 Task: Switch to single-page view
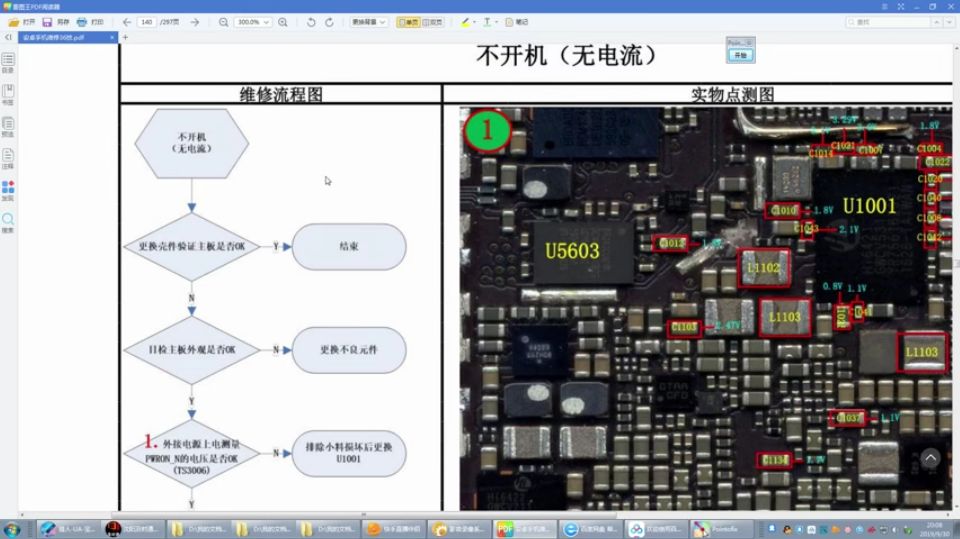pyautogui.click(x=408, y=22)
